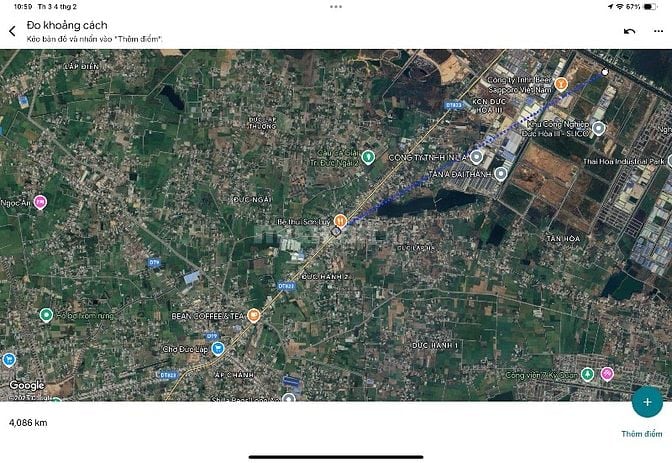The image size is (672, 463).
Task: Tap the ẤP CHÁNH area label
Action: click(234, 375)
